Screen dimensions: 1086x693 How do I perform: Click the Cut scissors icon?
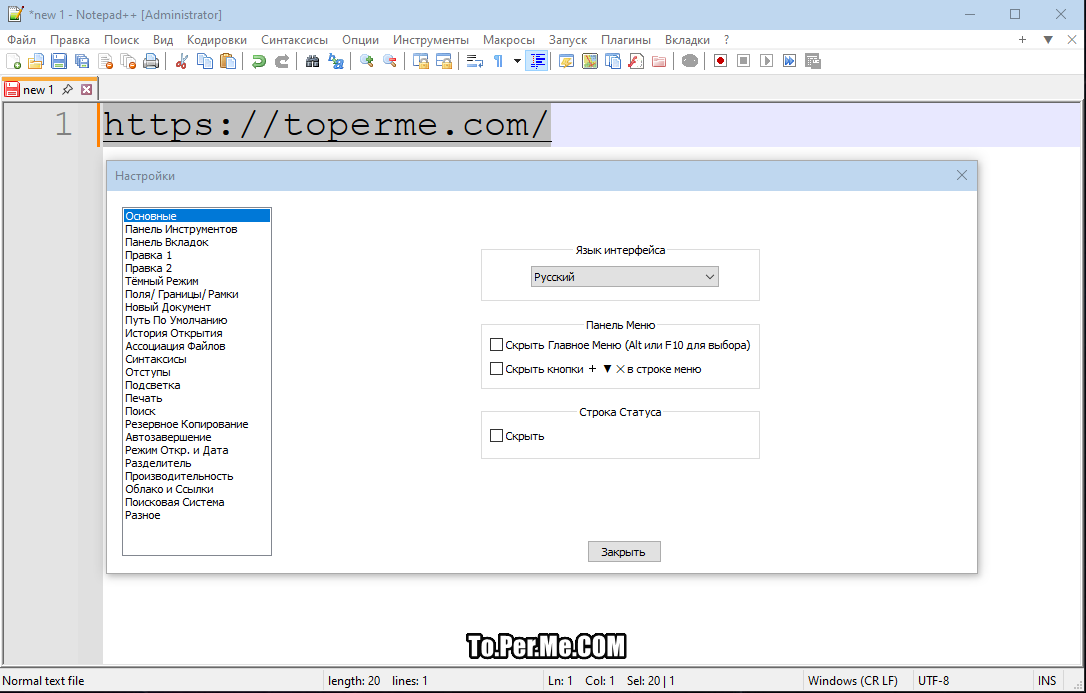tap(182, 61)
